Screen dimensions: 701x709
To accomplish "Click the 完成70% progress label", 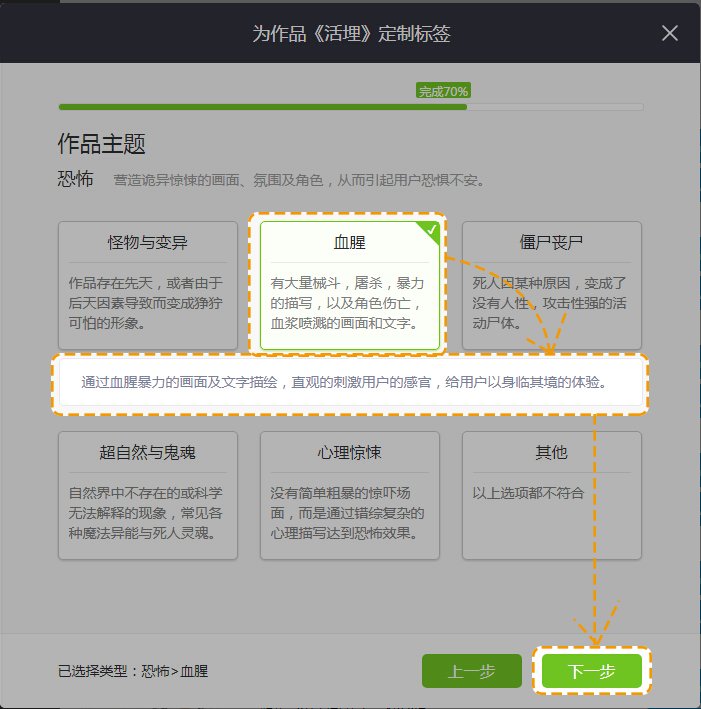I will click(443, 91).
